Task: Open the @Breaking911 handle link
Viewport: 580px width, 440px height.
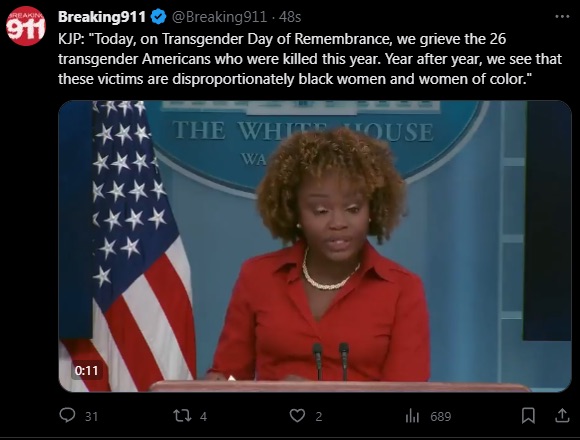Action: (x=219, y=17)
